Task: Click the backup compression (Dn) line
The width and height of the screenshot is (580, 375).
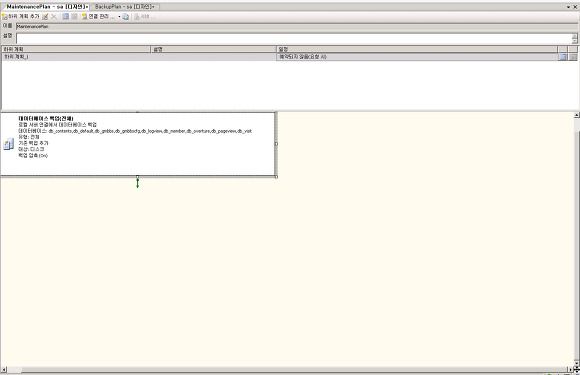Action: click(33, 156)
